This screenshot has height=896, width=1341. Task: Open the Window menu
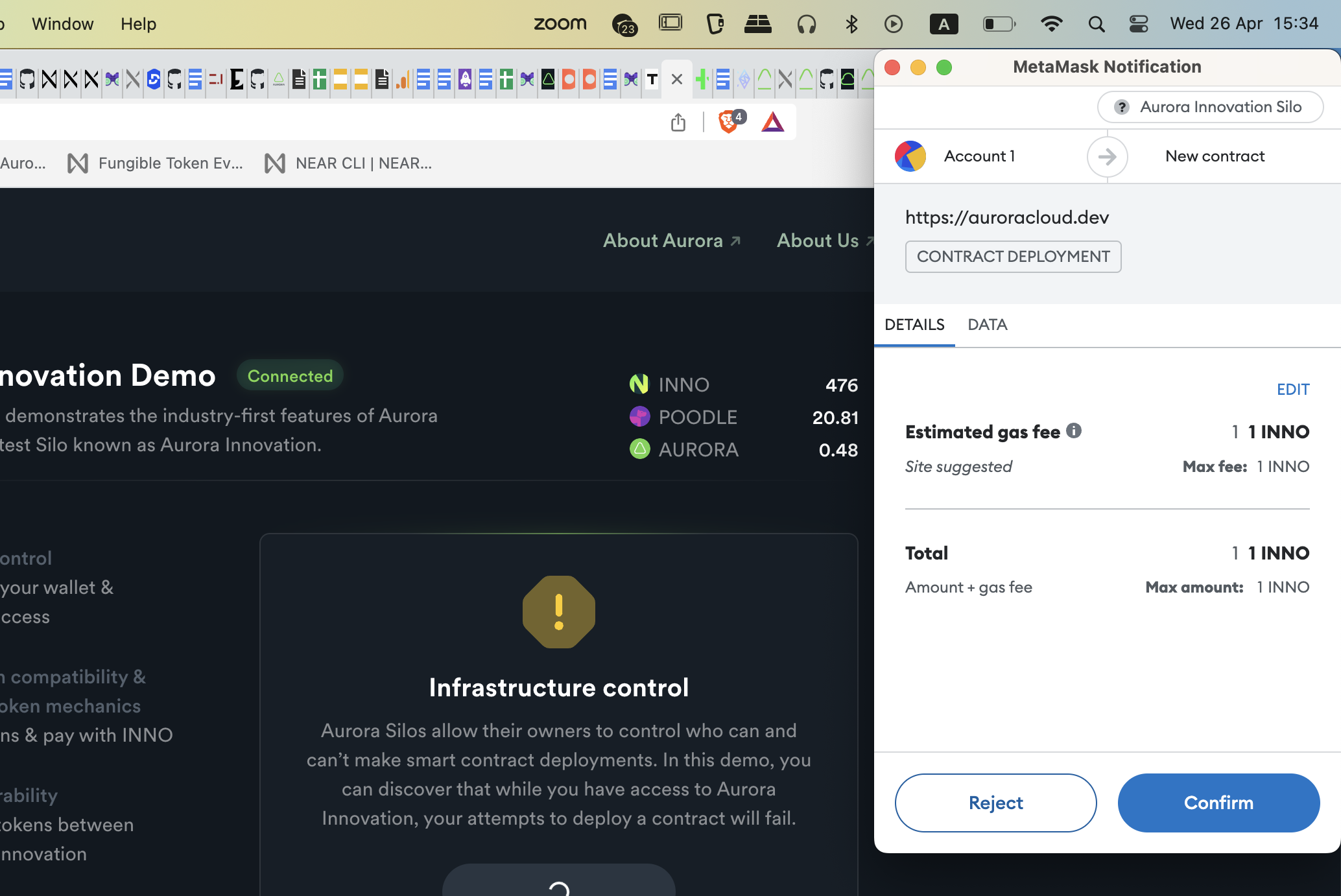(62, 24)
